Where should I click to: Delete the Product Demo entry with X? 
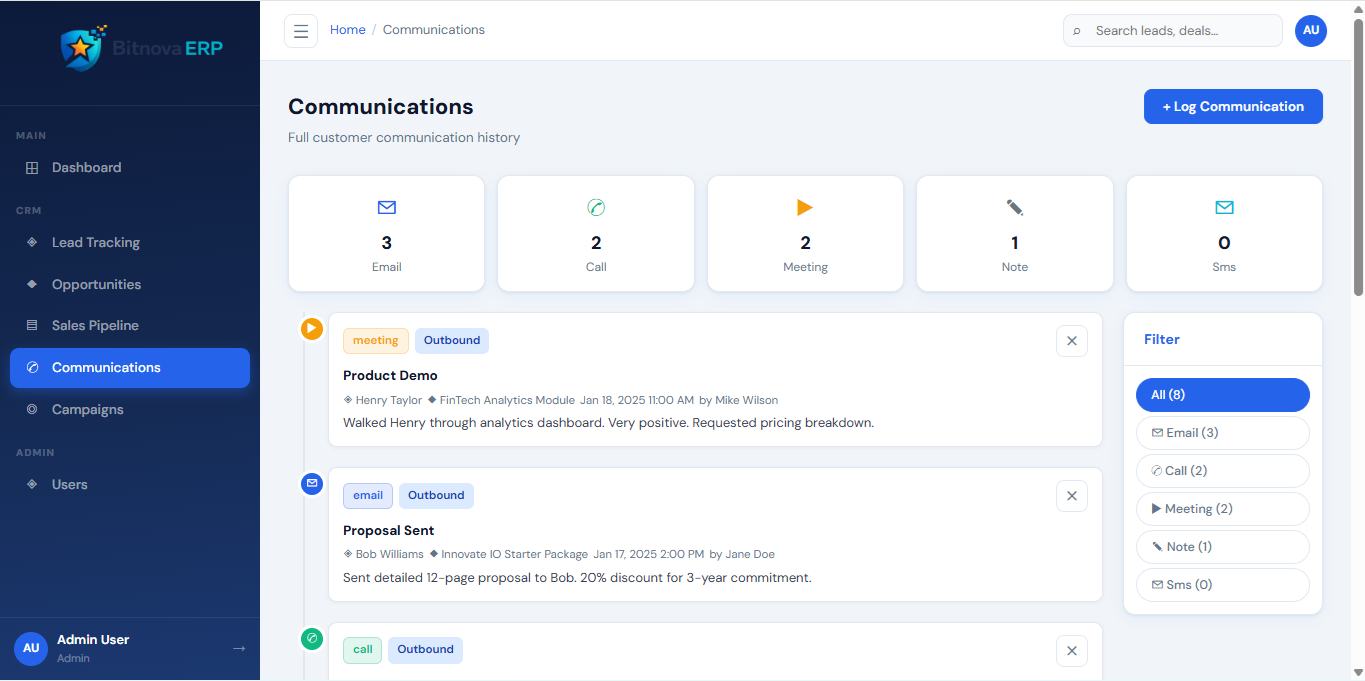pyautogui.click(x=1071, y=341)
